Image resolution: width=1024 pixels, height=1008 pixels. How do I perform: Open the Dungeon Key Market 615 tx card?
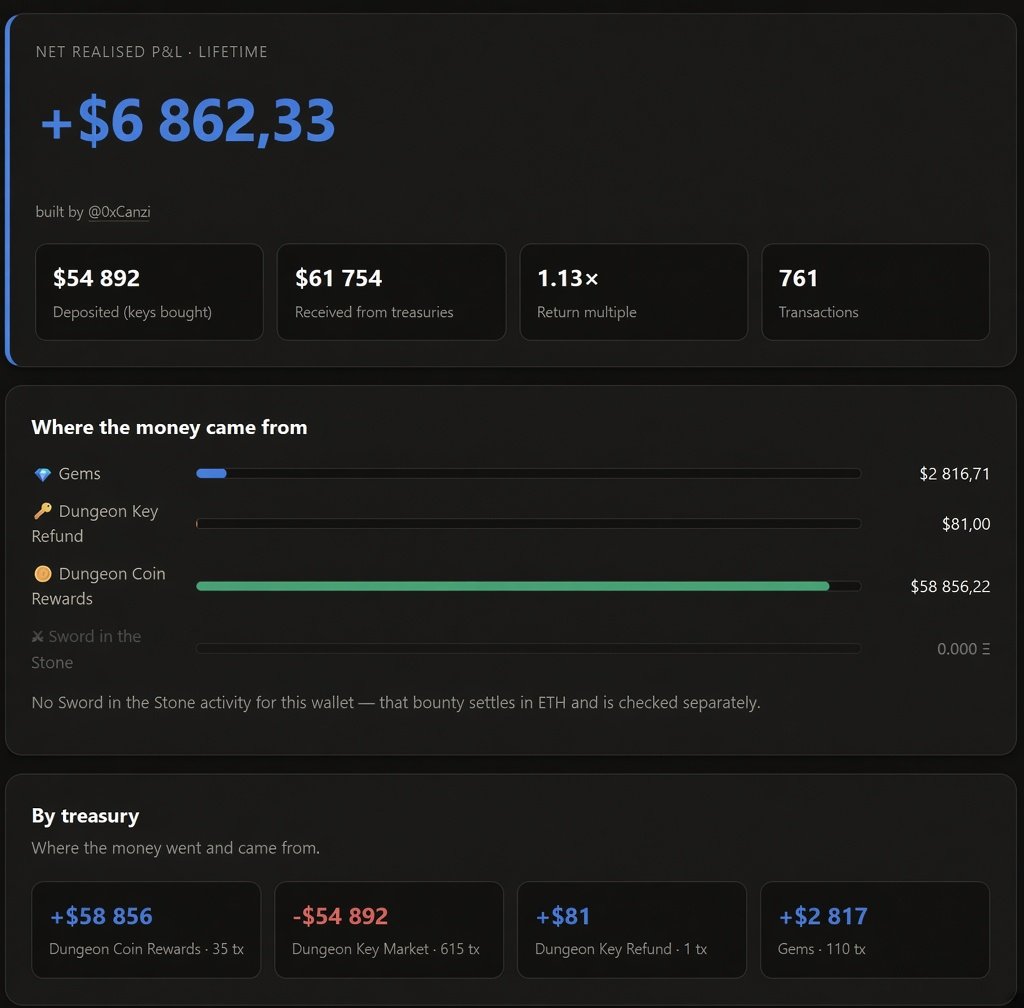point(389,930)
